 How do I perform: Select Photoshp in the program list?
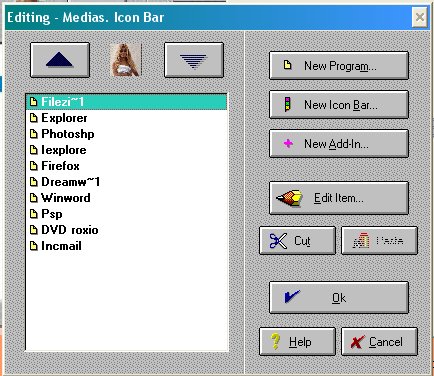click(x=127, y=134)
